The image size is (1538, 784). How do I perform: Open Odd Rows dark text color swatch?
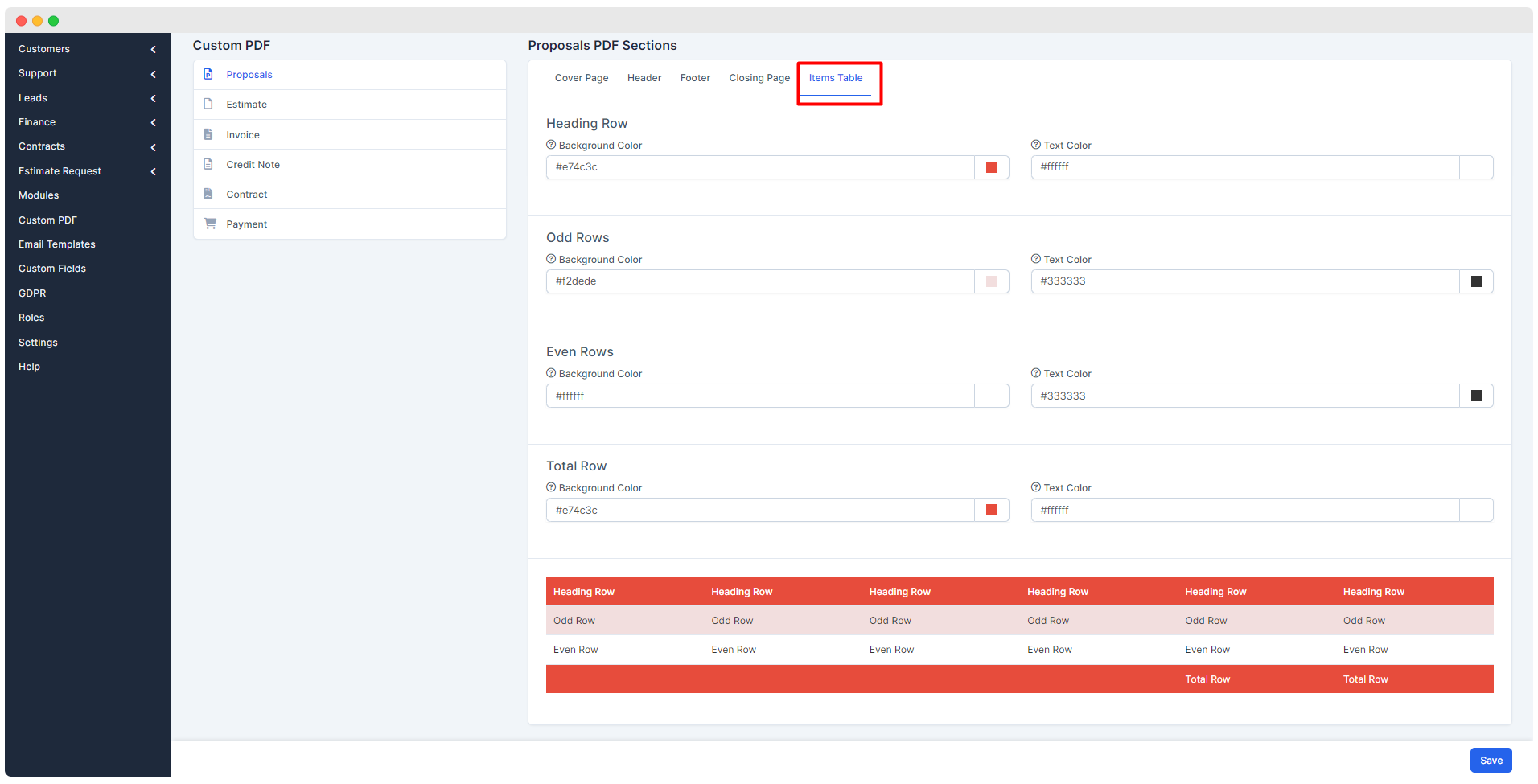[1477, 281]
